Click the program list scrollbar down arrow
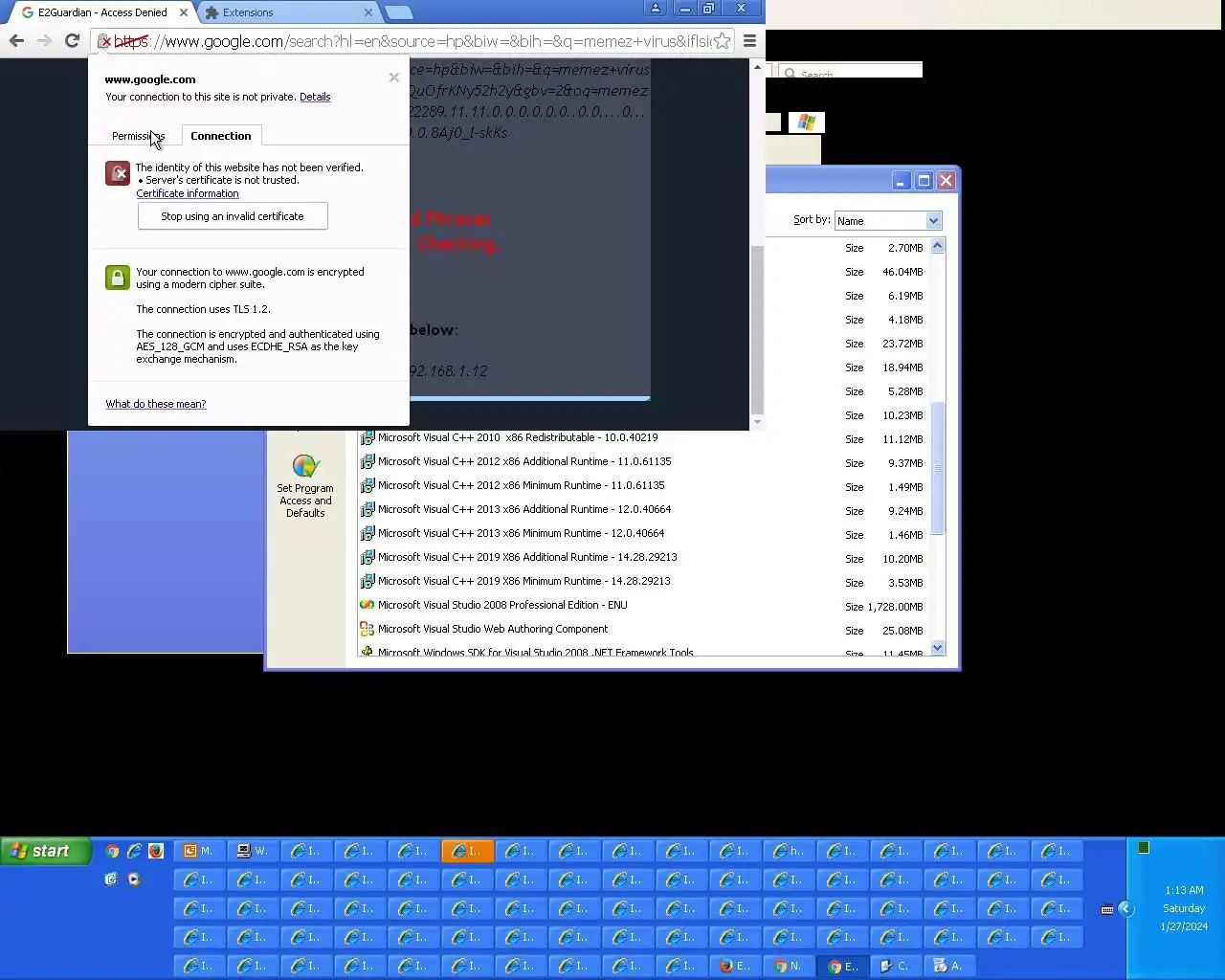Image resolution: width=1225 pixels, height=980 pixels. coord(938,648)
